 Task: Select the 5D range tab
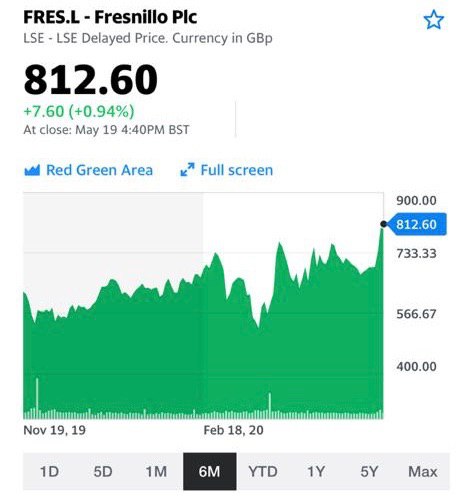pyautogui.click(x=103, y=472)
